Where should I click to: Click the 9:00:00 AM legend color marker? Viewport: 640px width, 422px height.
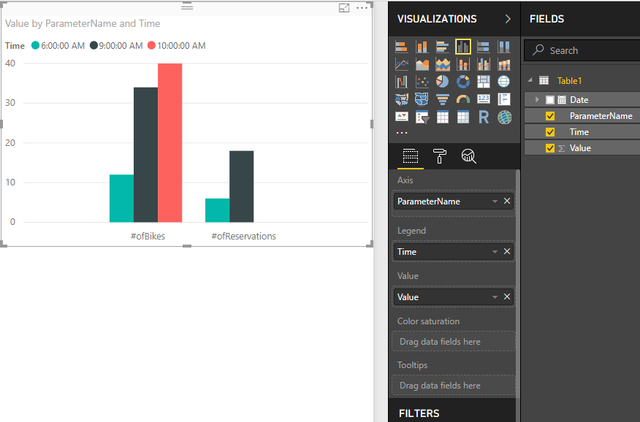(94, 45)
